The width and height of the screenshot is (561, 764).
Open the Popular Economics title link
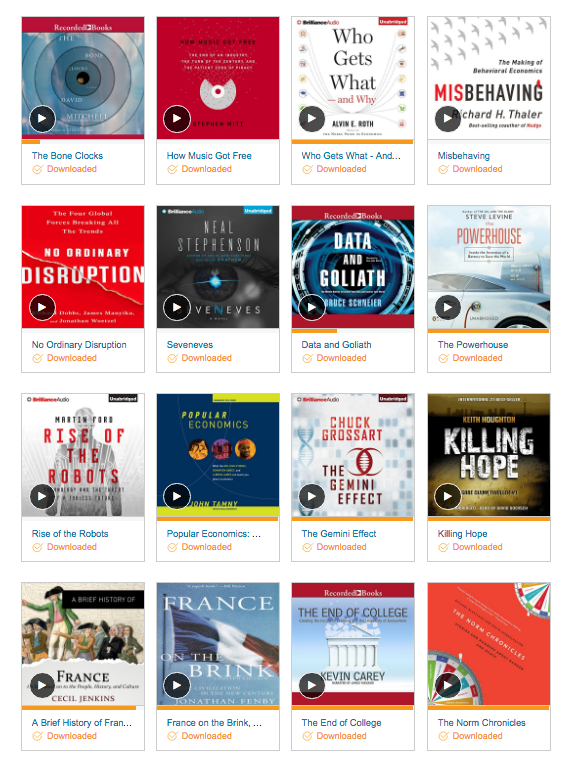click(213, 534)
